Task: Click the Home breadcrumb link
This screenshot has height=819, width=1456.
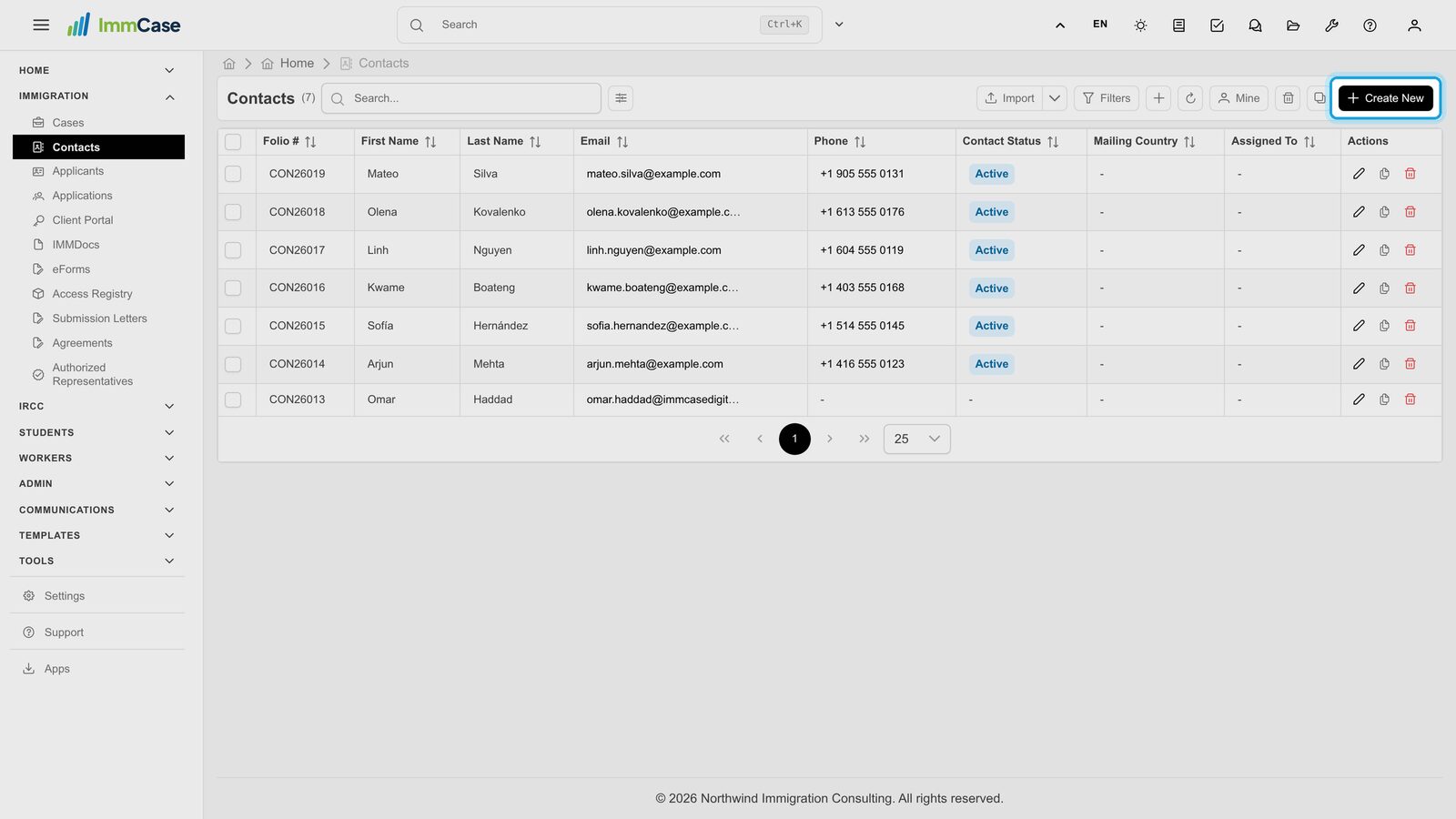Action: coord(288,64)
